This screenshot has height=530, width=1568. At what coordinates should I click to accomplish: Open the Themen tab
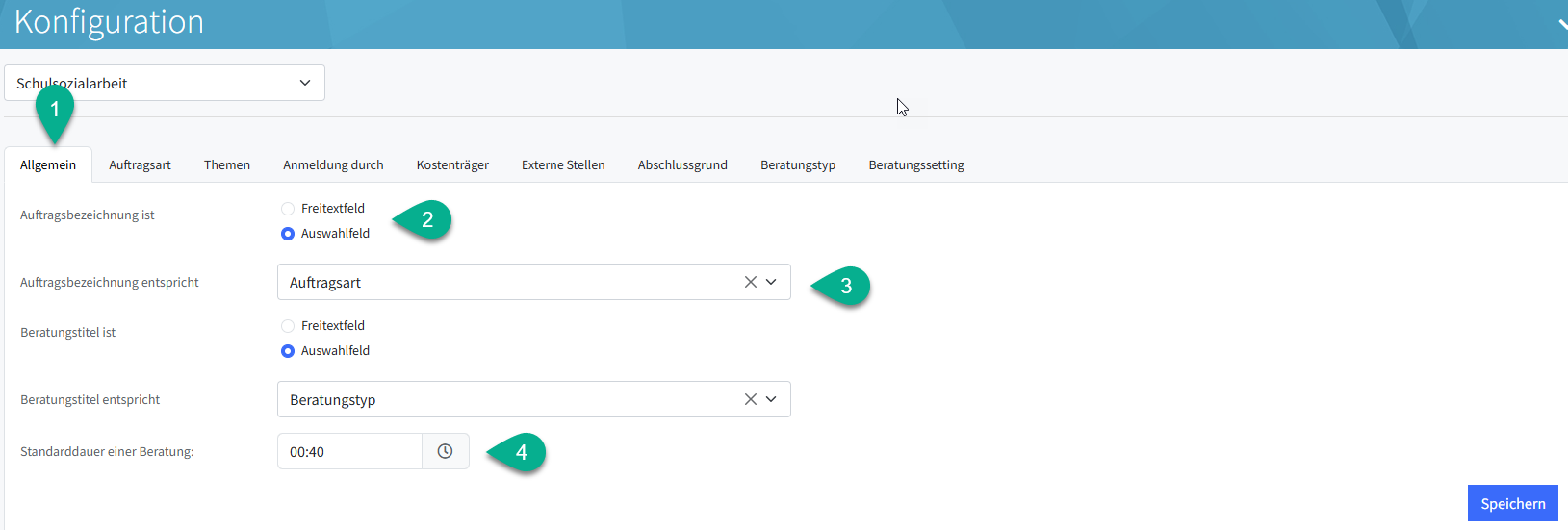click(227, 165)
